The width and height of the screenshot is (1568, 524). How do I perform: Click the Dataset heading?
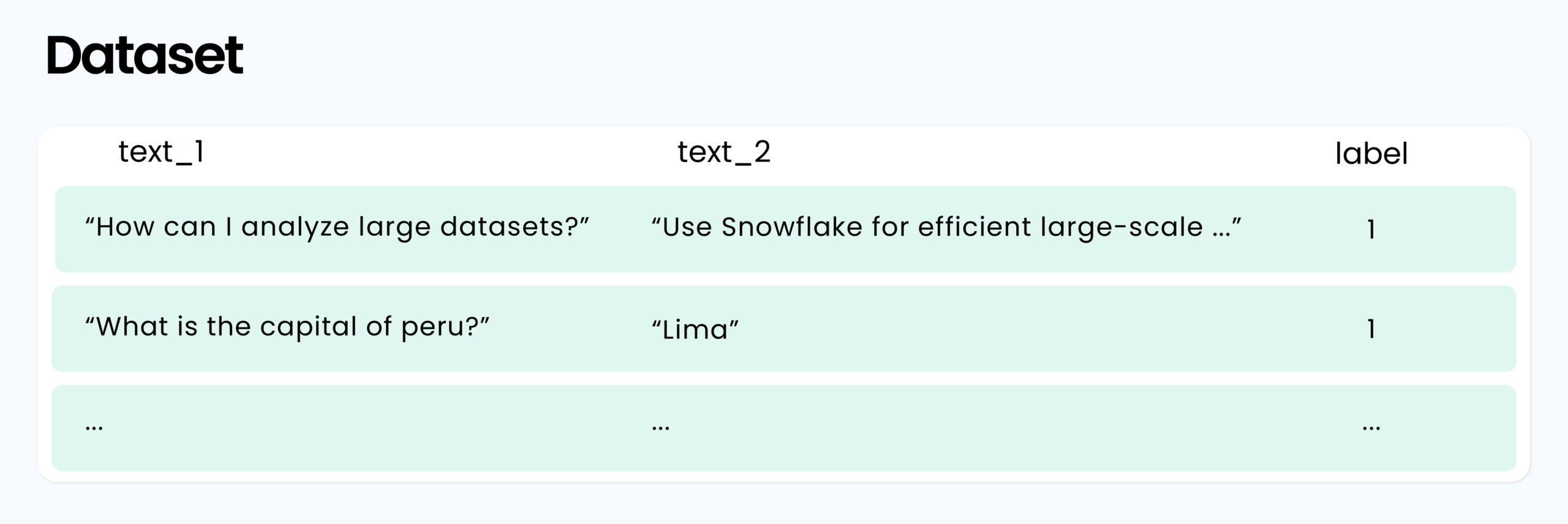click(x=145, y=56)
